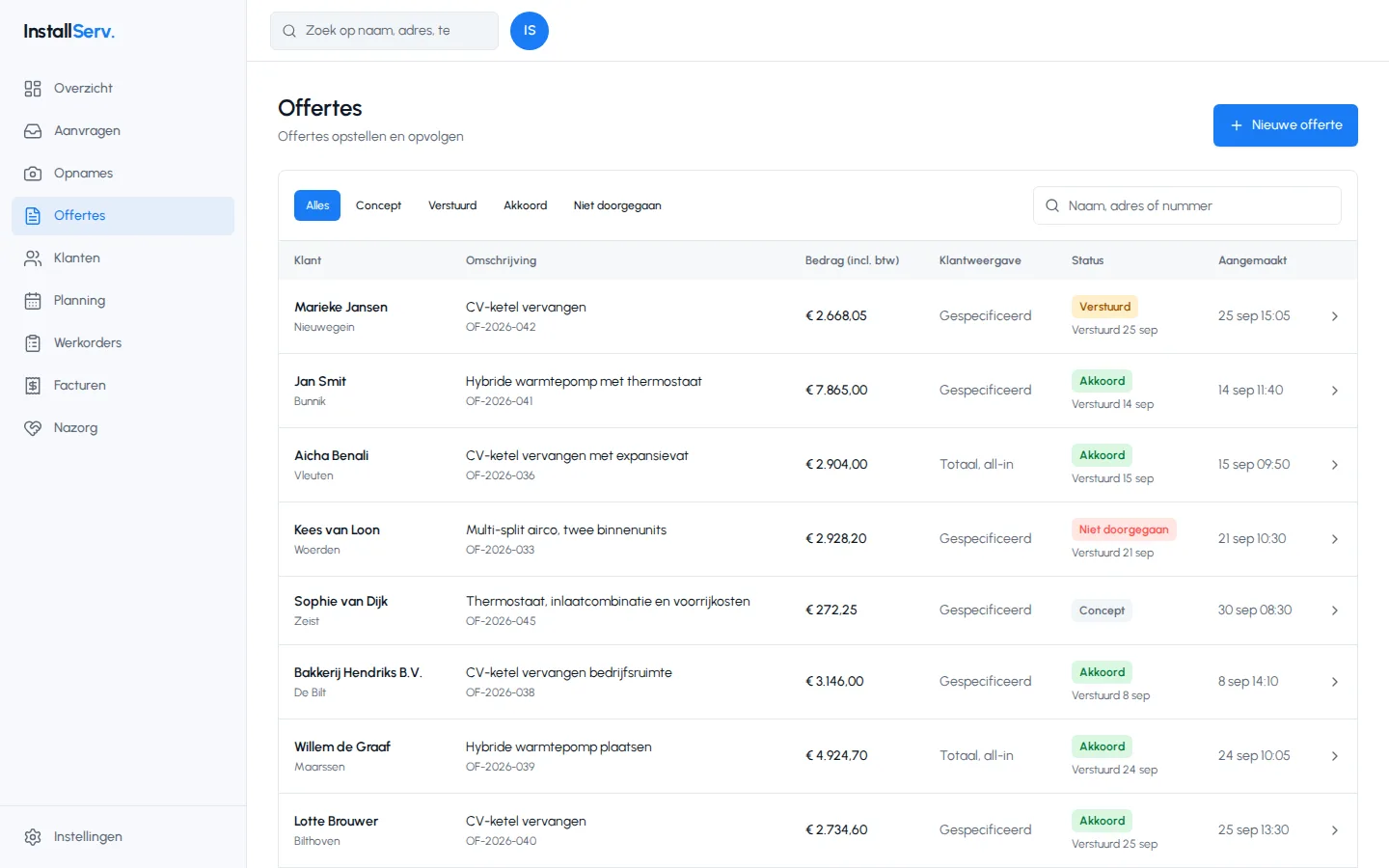
Task: Click the Facturen invoice icon
Action: [33, 386]
